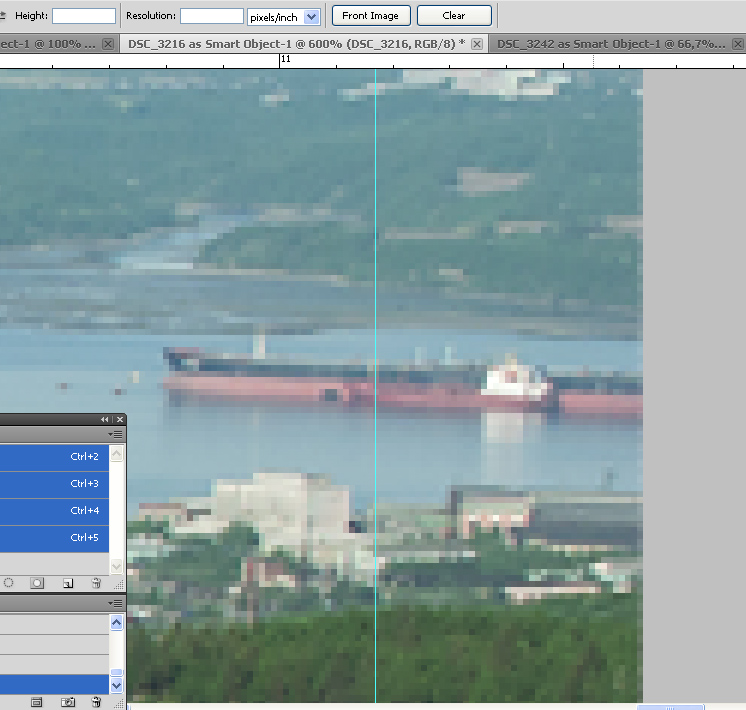Click Load channel as selection icon

click(x=9, y=582)
